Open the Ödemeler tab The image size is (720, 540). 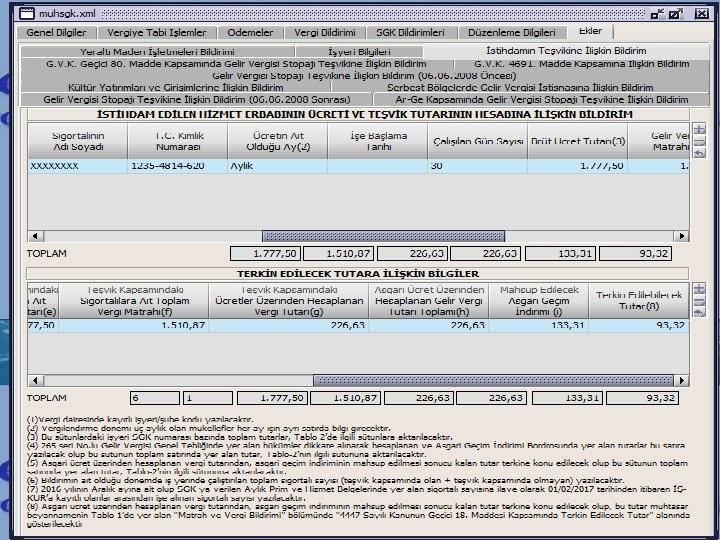click(x=250, y=33)
